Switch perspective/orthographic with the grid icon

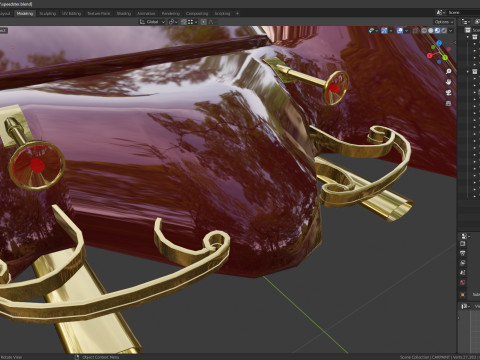(x=448, y=103)
